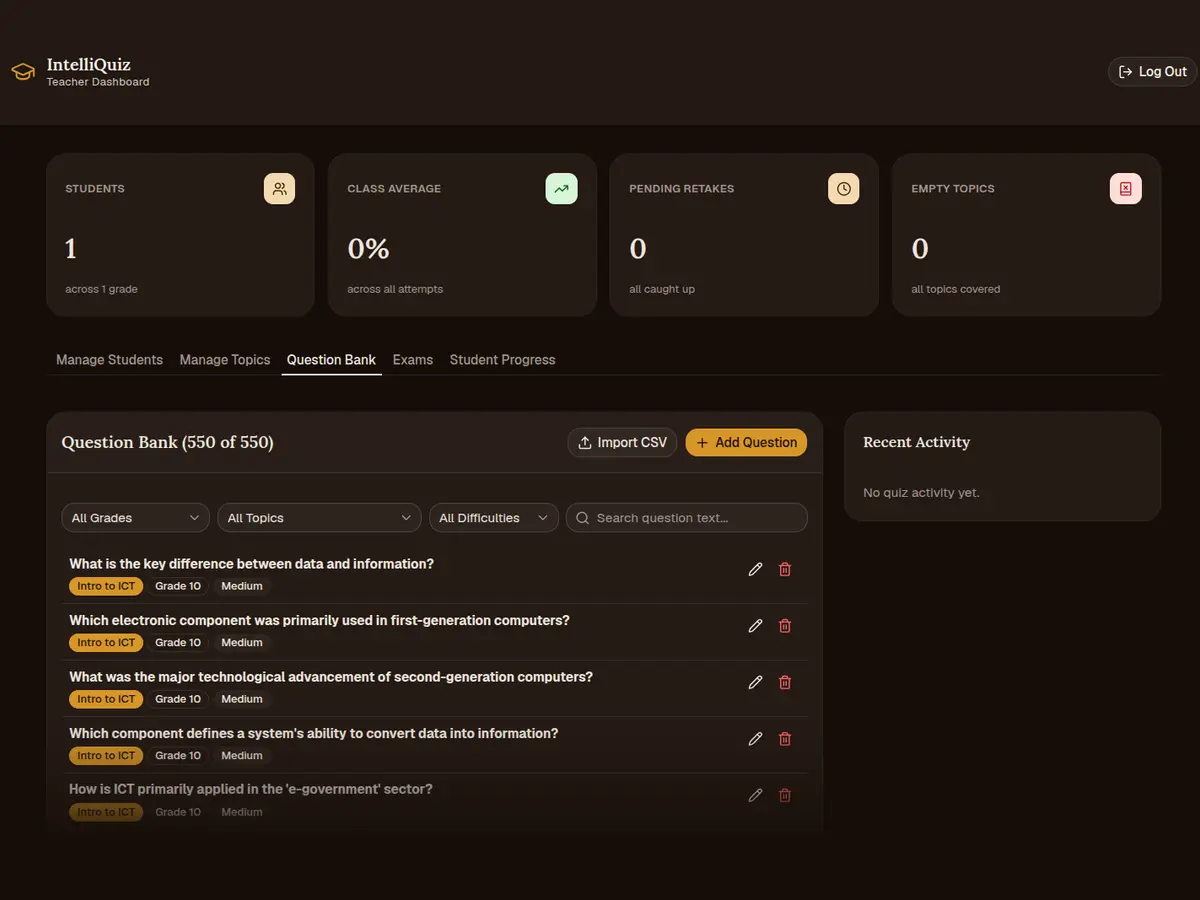Open the All Topics dropdown
Screen dimensions: 1200x900
(319, 518)
